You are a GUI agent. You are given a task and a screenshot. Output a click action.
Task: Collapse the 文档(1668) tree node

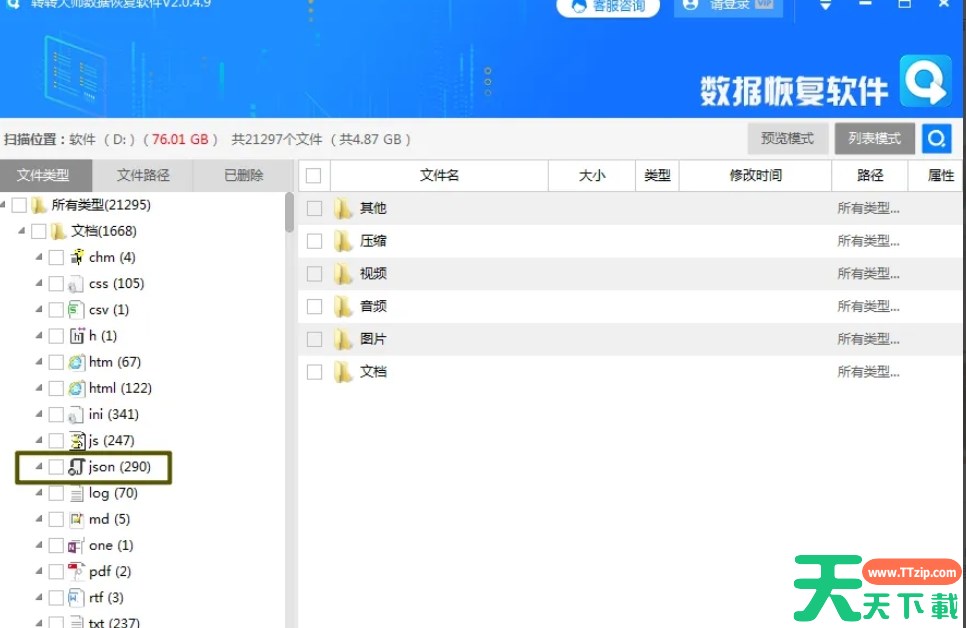click(x=22, y=231)
